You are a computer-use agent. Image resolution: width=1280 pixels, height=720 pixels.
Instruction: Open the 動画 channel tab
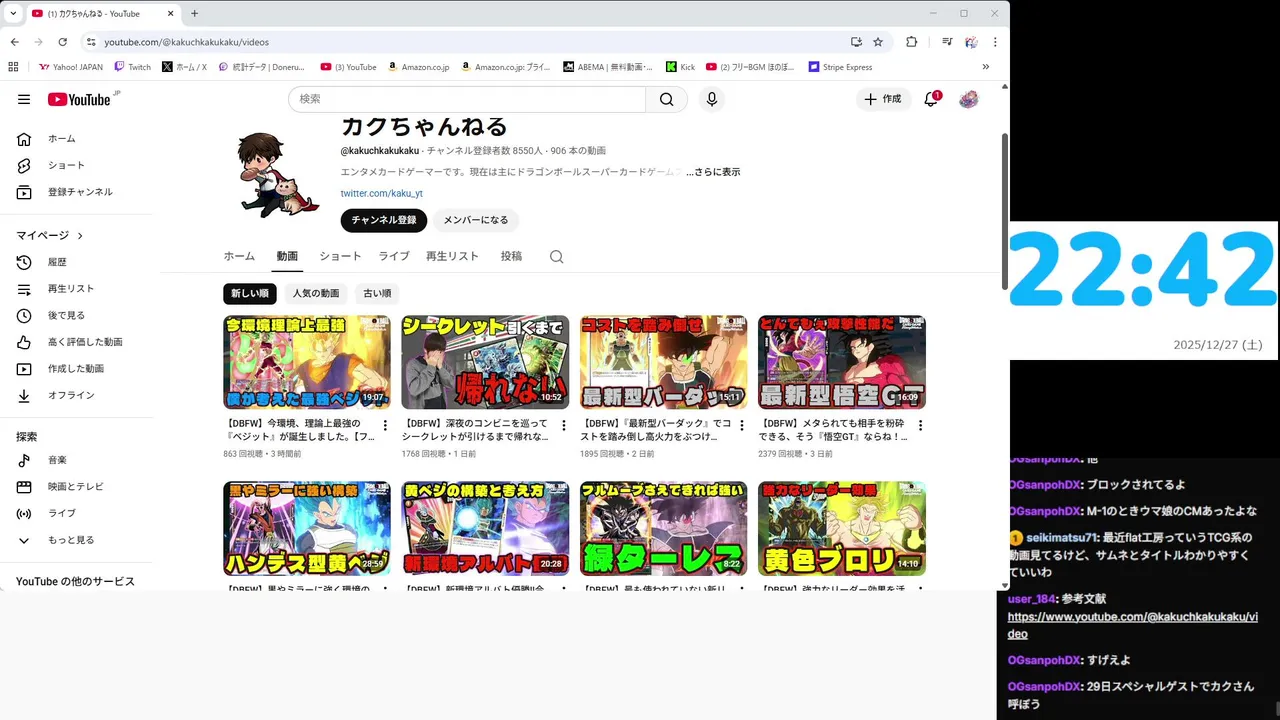[287, 256]
